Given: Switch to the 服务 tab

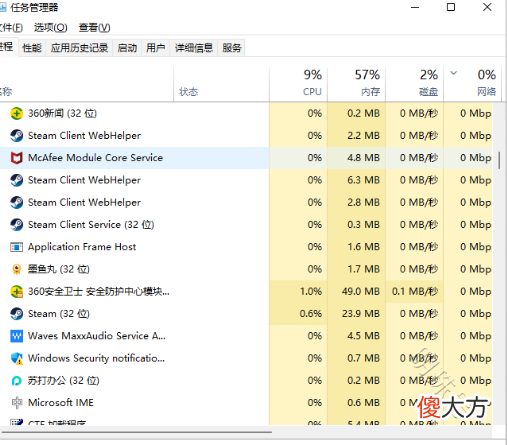Looking at the screenshot, I should coord(232,48).
